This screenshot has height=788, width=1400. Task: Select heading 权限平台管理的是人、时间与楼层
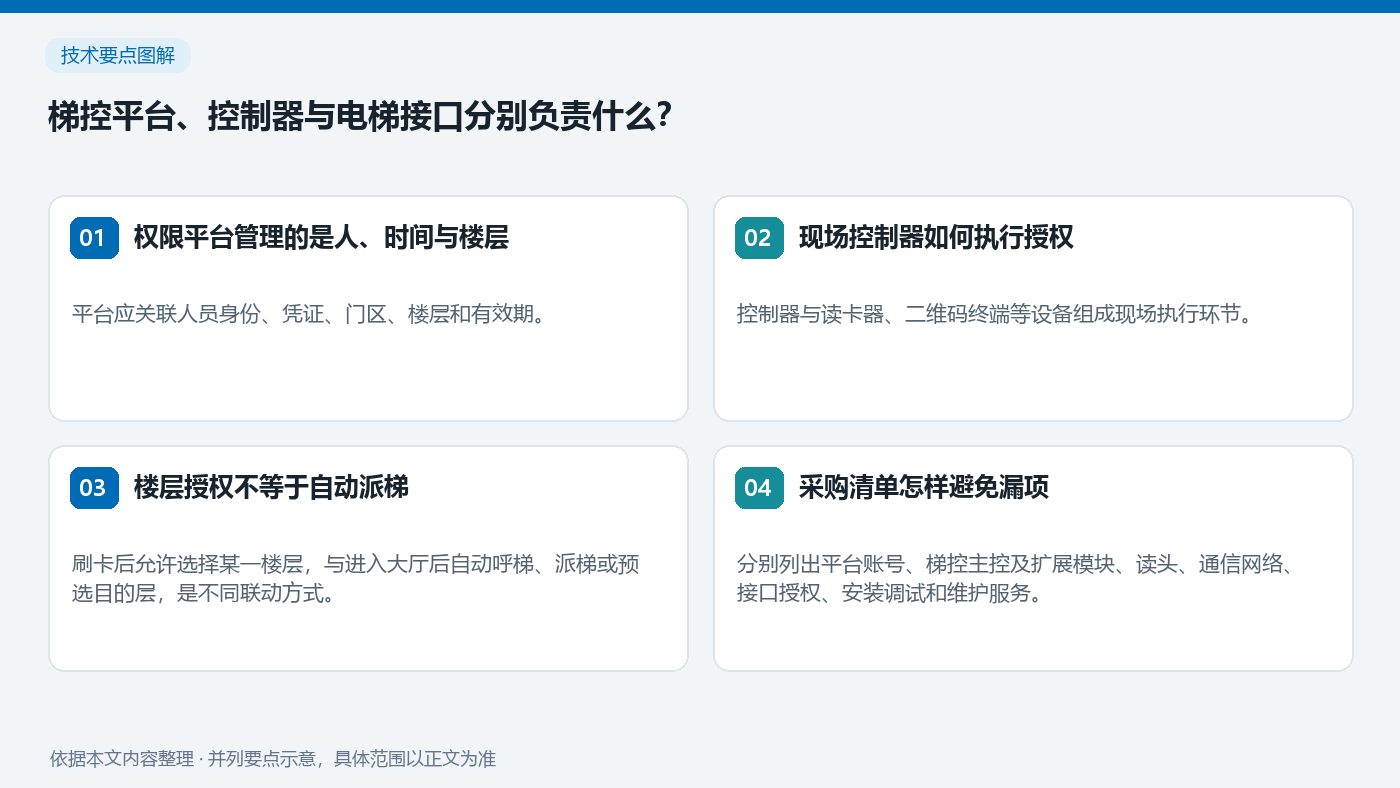(321, 238)
